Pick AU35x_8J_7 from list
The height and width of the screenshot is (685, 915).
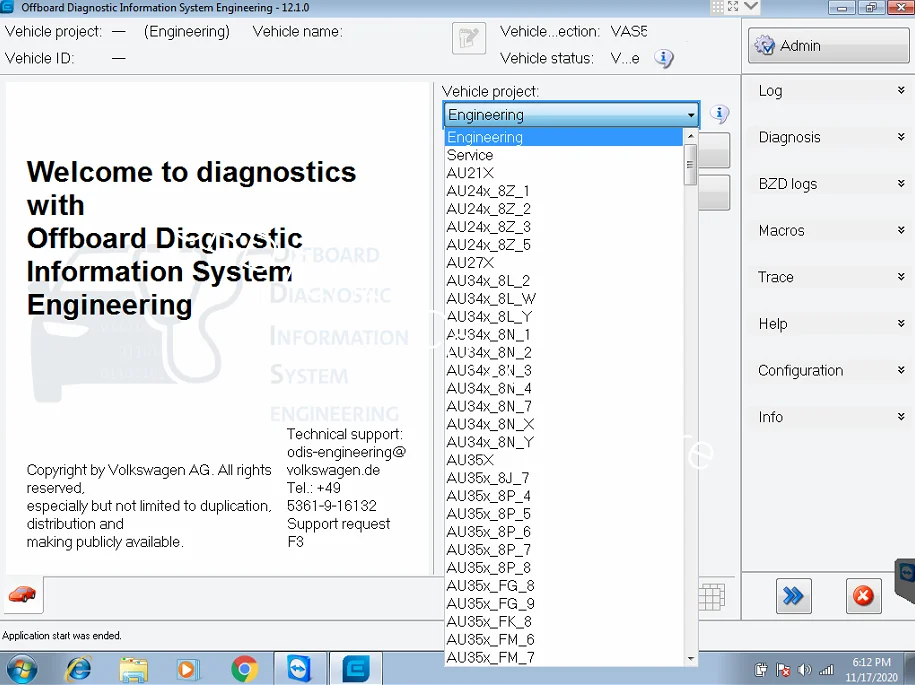click(x=564, y=478)
